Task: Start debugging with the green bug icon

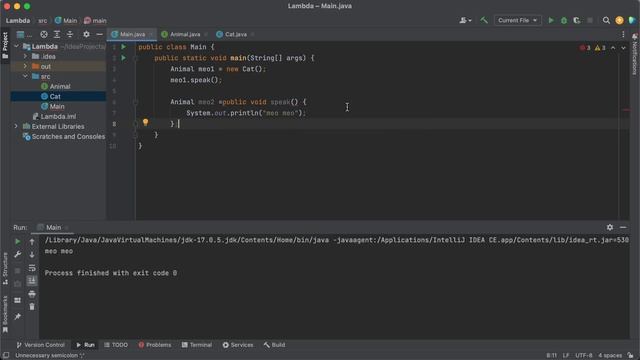Action: [x=564, y=20]
